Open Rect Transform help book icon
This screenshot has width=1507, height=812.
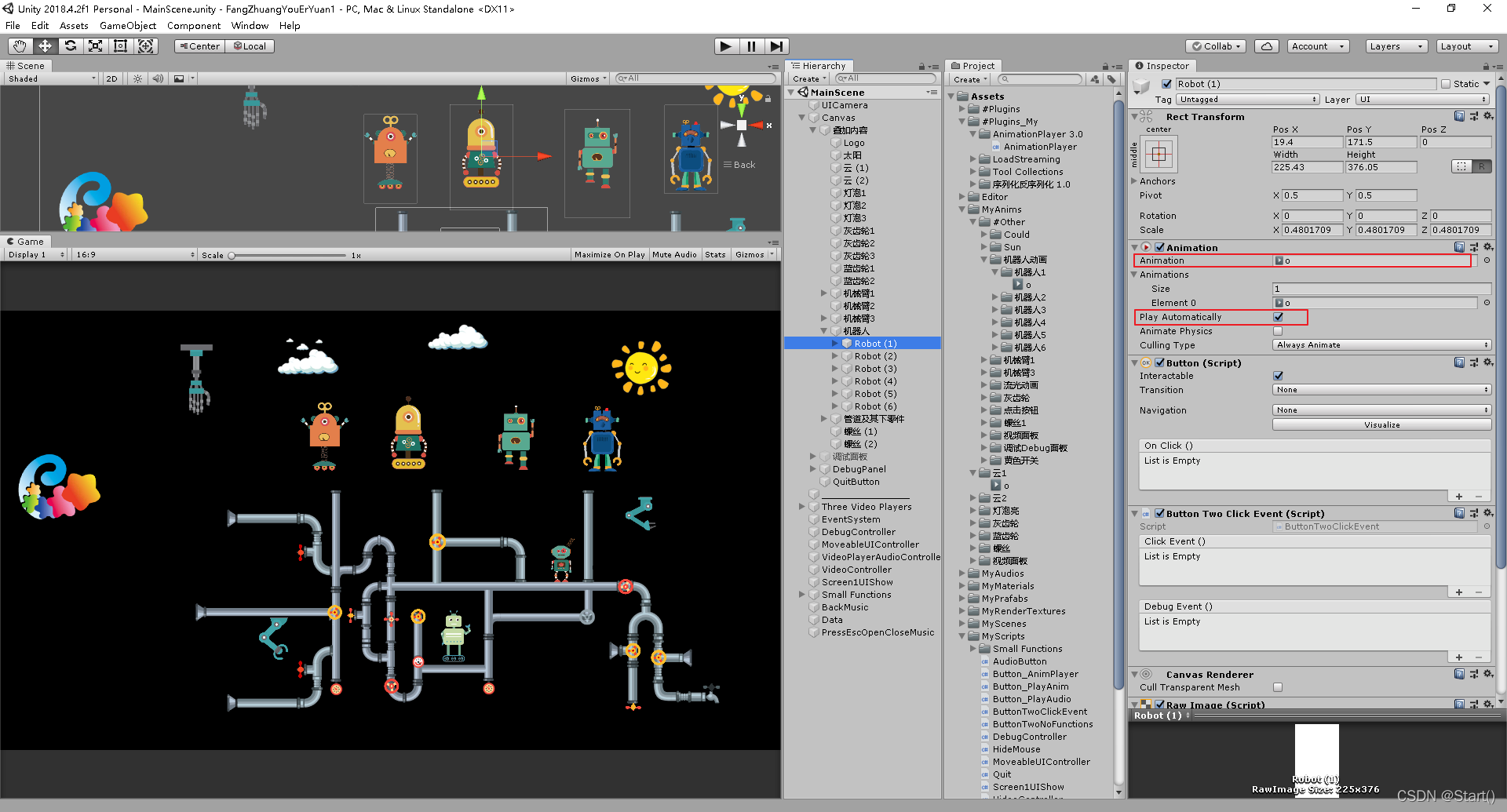coord(1459,116)
